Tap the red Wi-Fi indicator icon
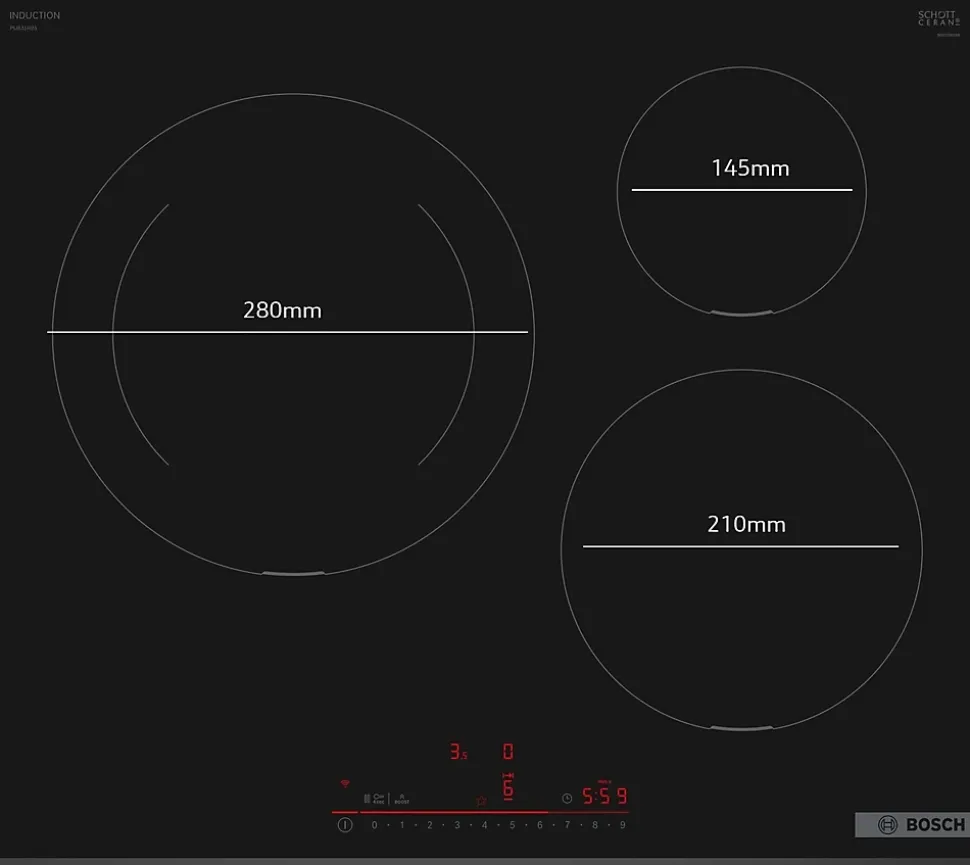Screen dimensions: 970x865 346,783
